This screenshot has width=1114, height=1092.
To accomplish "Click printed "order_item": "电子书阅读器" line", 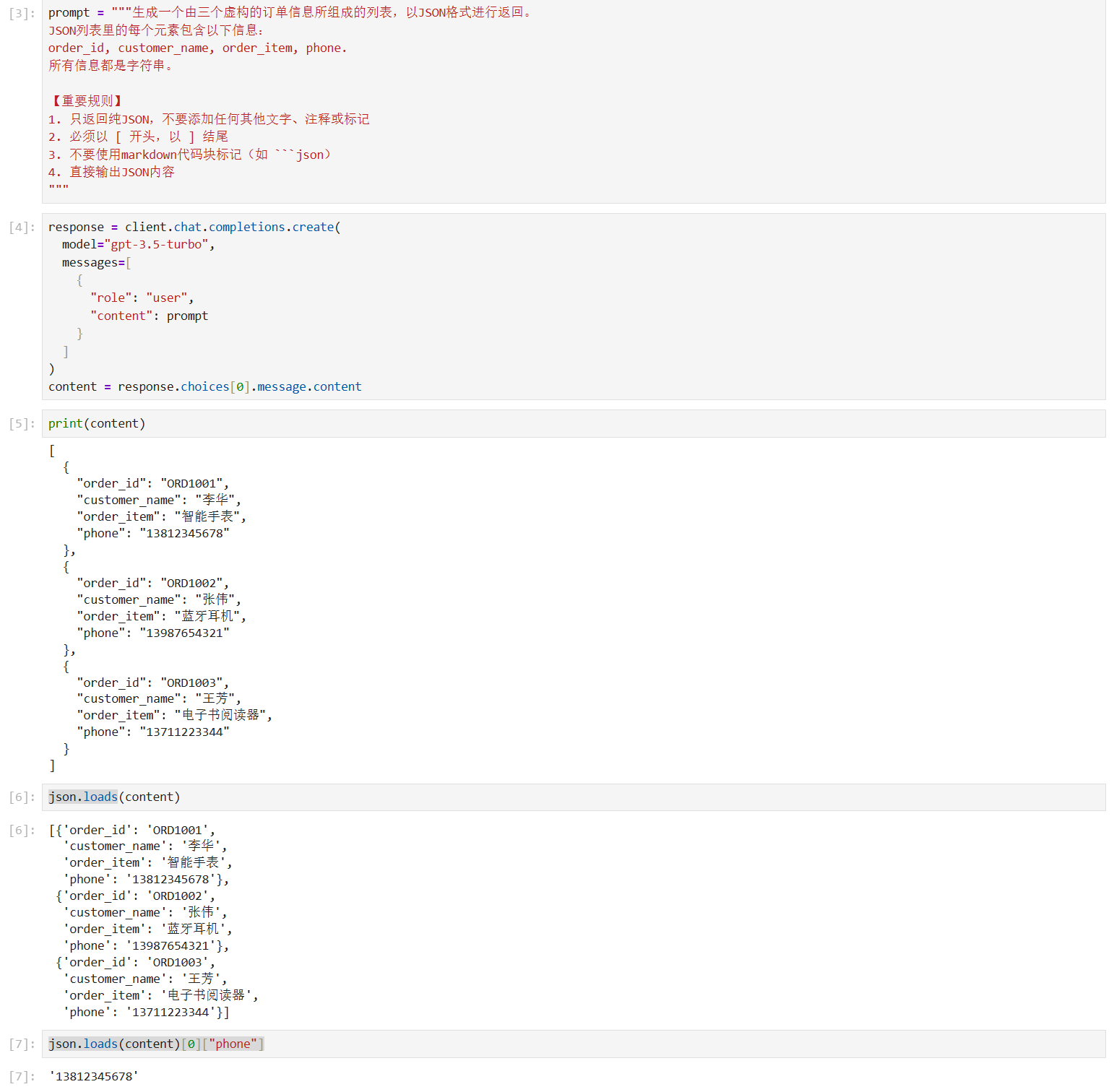I will click(x=174, y=715).
